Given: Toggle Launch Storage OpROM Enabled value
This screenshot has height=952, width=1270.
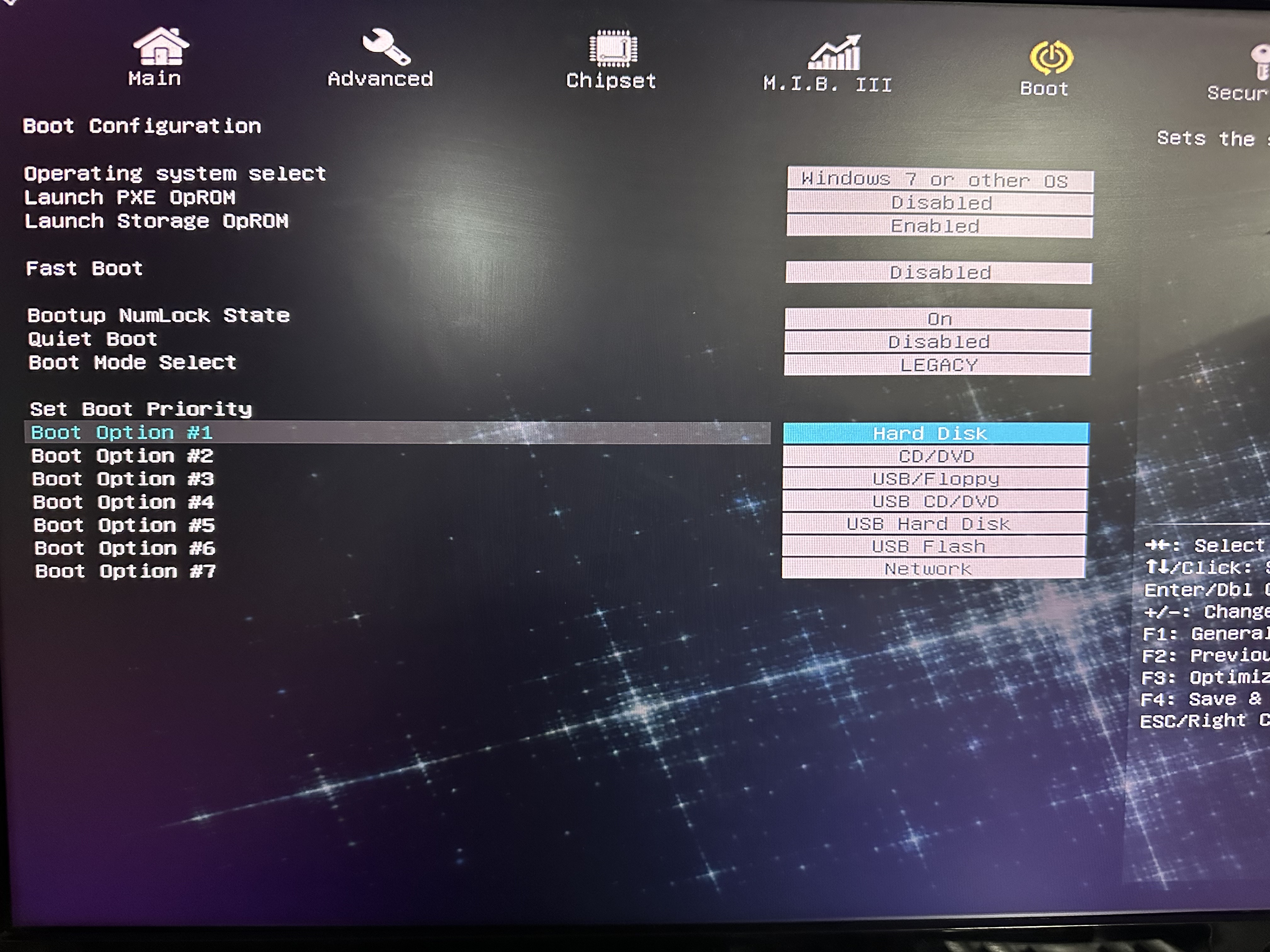Looking at the screenshot, I should pos(940,226).
